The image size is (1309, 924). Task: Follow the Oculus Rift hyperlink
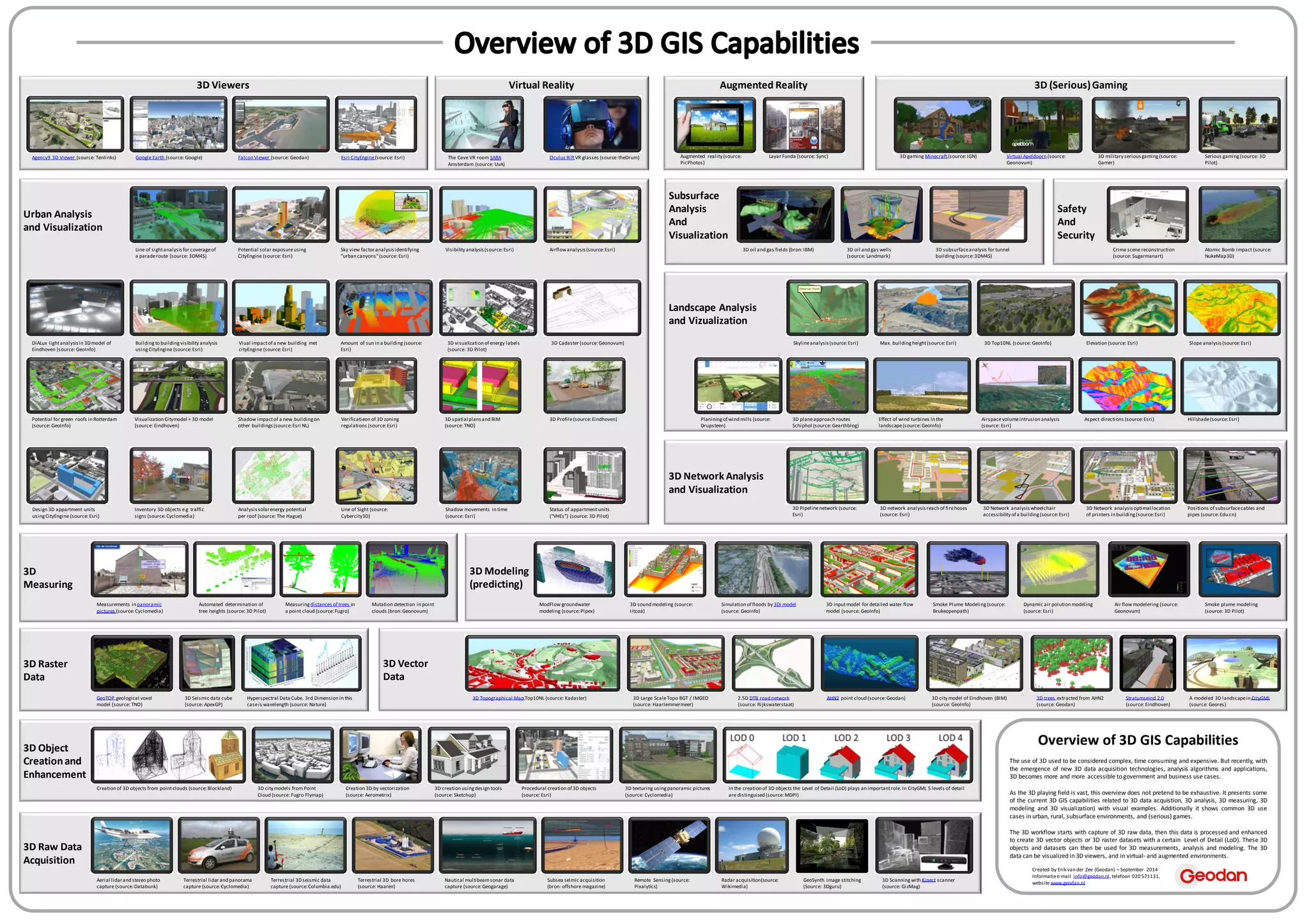[562, 158]
